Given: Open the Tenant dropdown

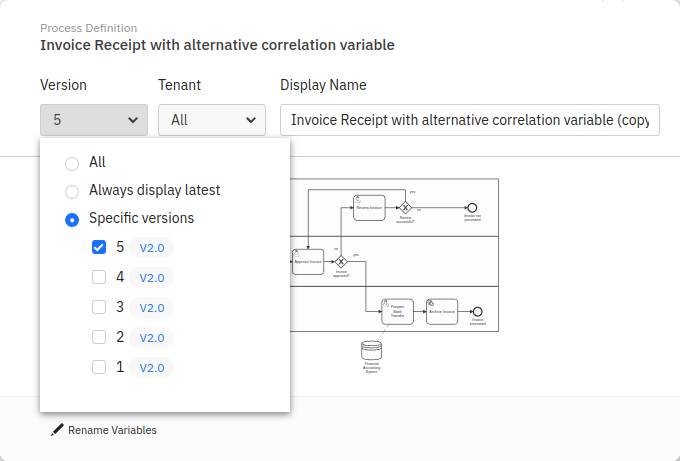Looking at the screenshot, I should [212, 120].
